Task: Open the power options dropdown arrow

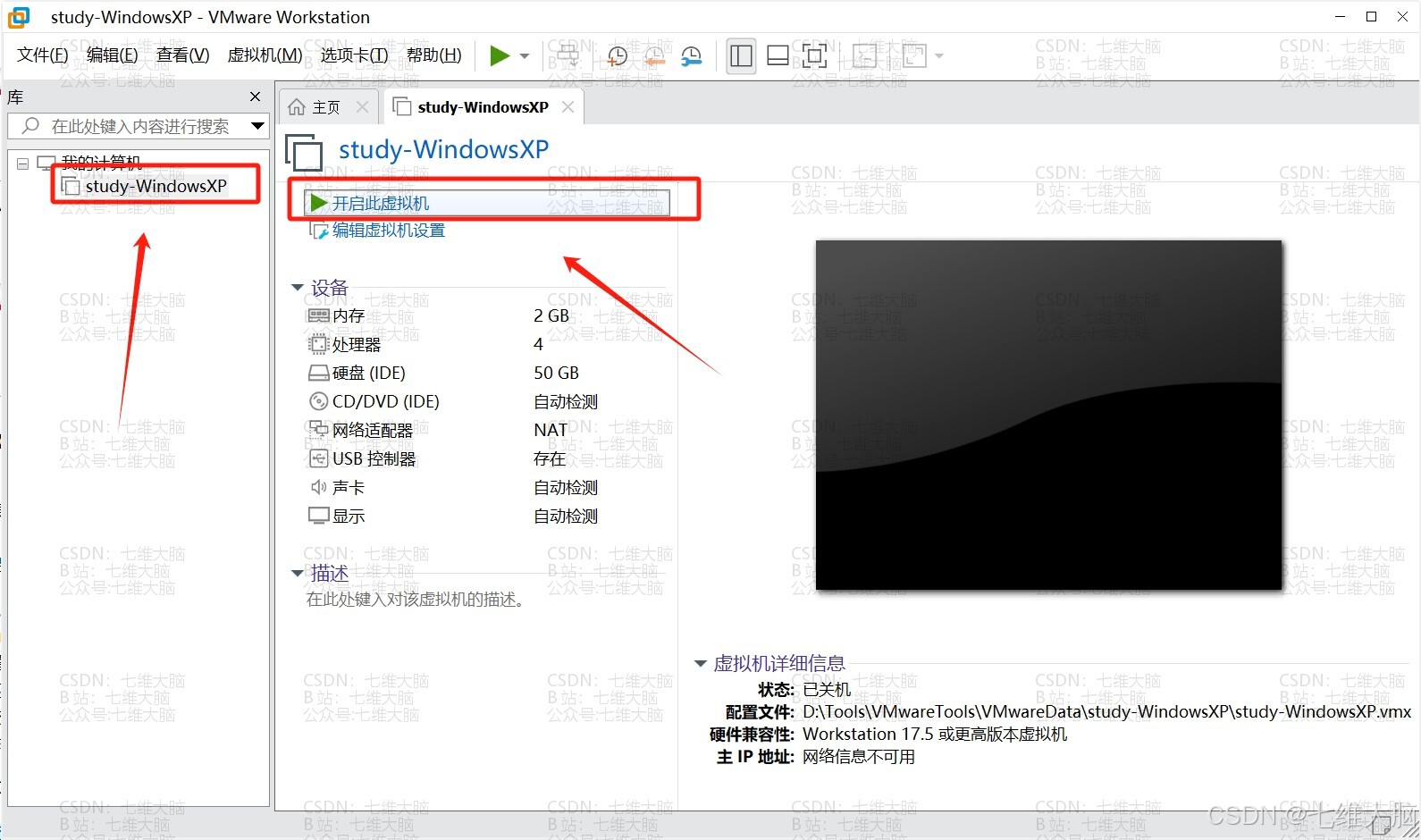Action: tap(525, 56)
